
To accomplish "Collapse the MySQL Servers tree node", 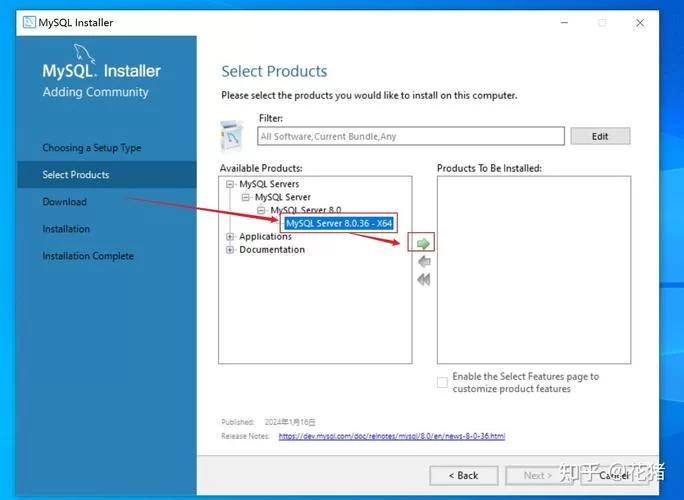I will pyautogui.click(x=230, y=184).
